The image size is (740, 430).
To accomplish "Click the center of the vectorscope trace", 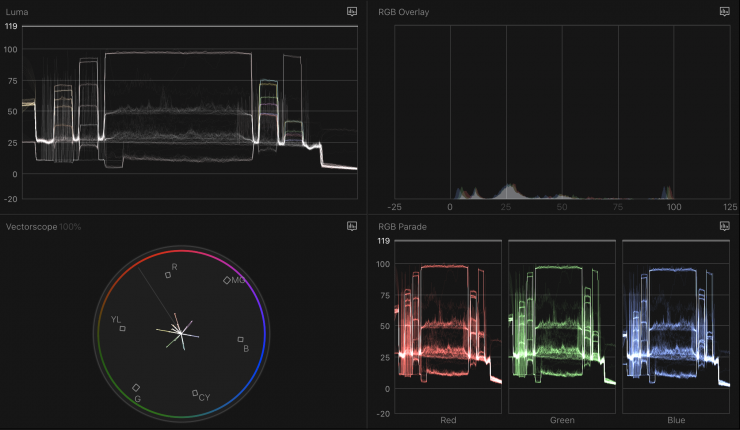I will coord(180,333).
